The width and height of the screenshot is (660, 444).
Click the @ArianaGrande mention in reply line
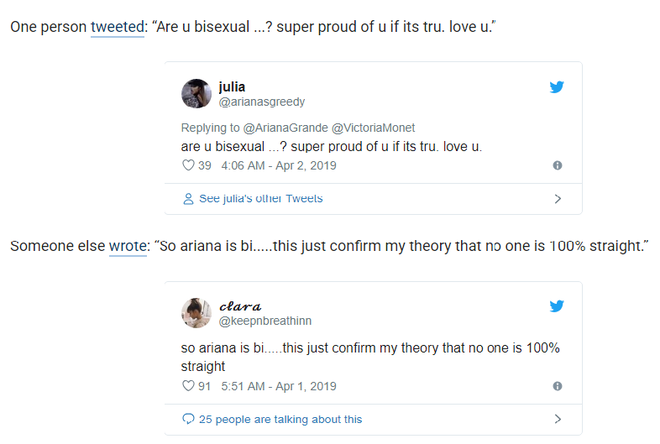(285, 128)
